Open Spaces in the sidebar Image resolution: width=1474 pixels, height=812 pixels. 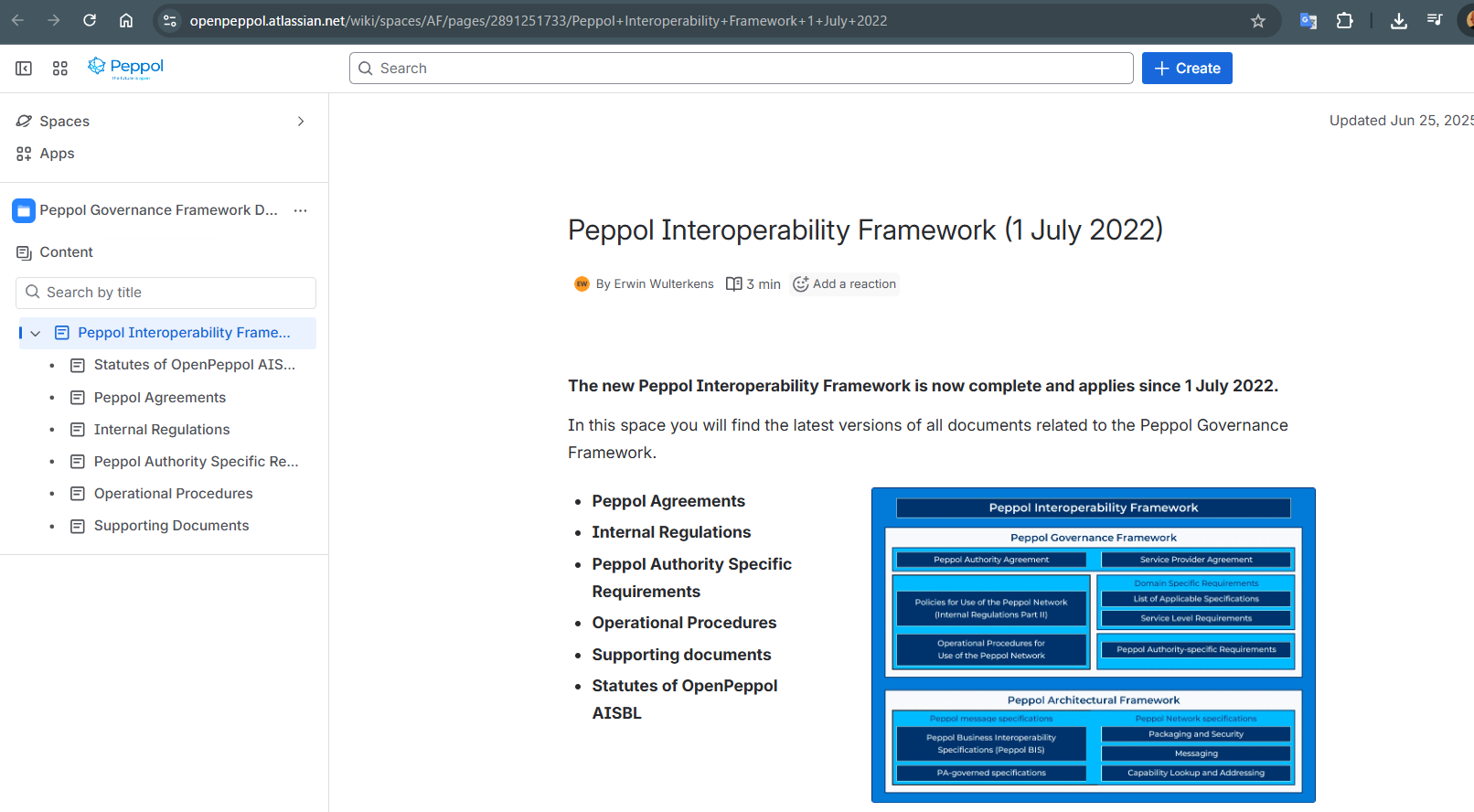tap(64, 122)
